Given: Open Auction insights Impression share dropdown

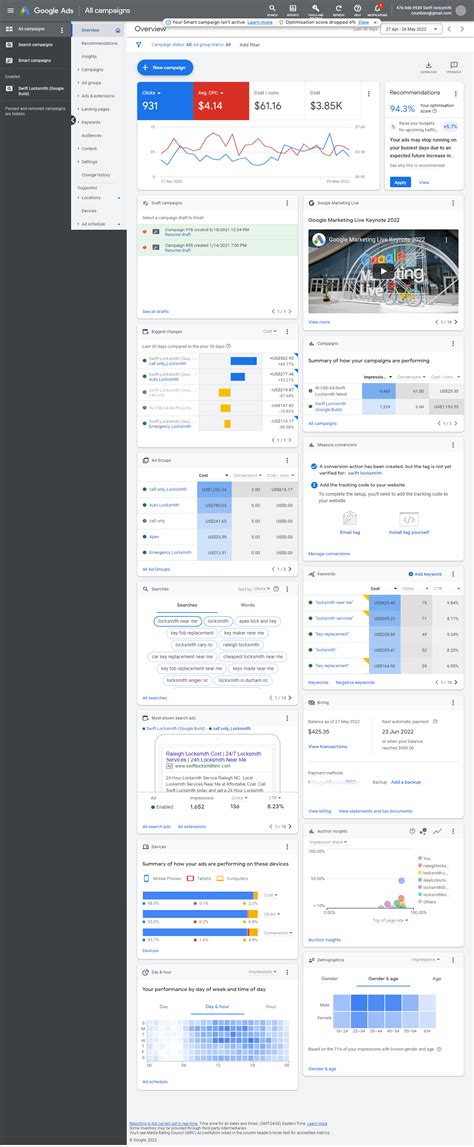Looking at the screenshot, I should pyautogui.click(x=328, y=843).
